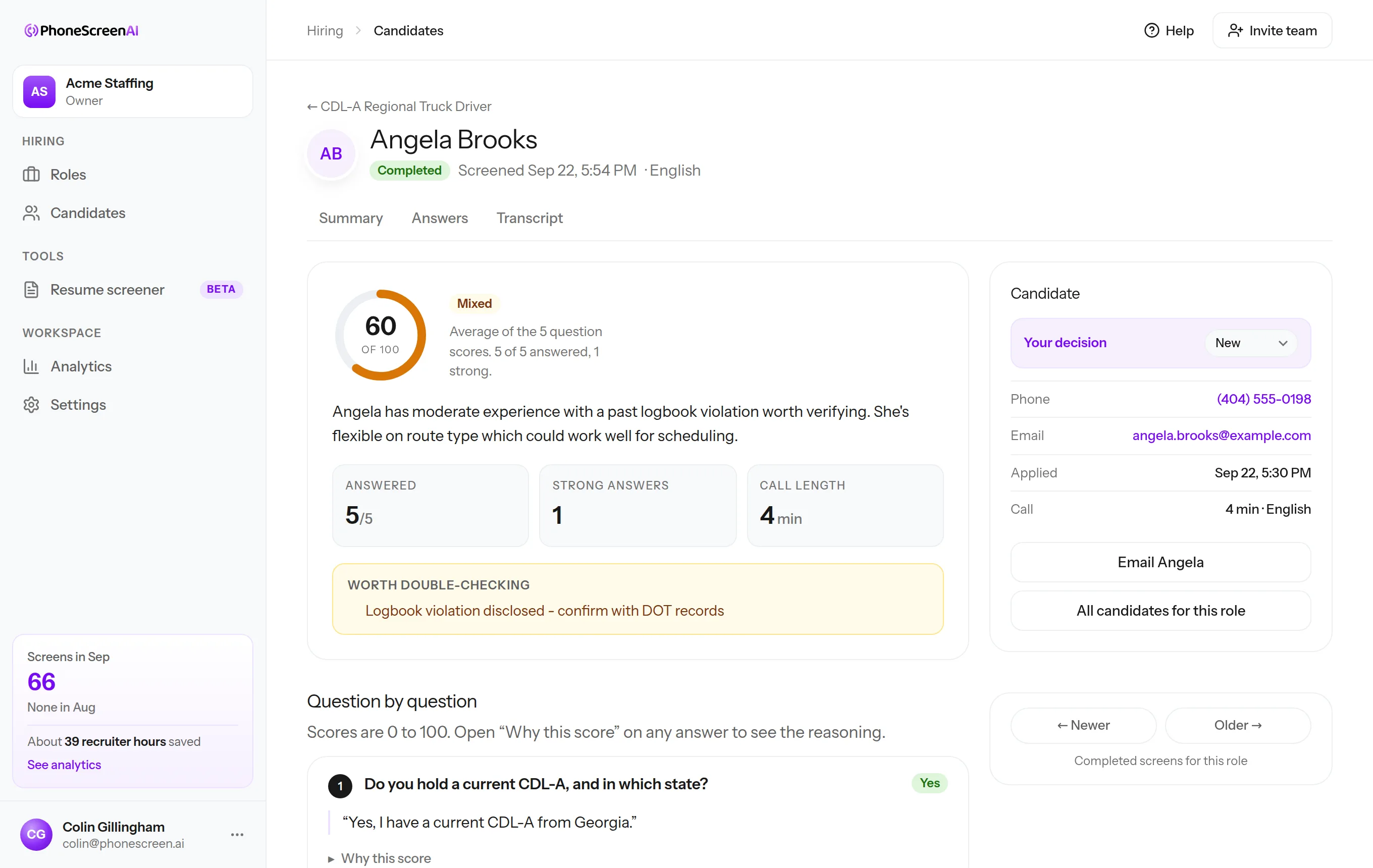Click the Completed status badge
Screen dimensions: 1373x868
409,171
